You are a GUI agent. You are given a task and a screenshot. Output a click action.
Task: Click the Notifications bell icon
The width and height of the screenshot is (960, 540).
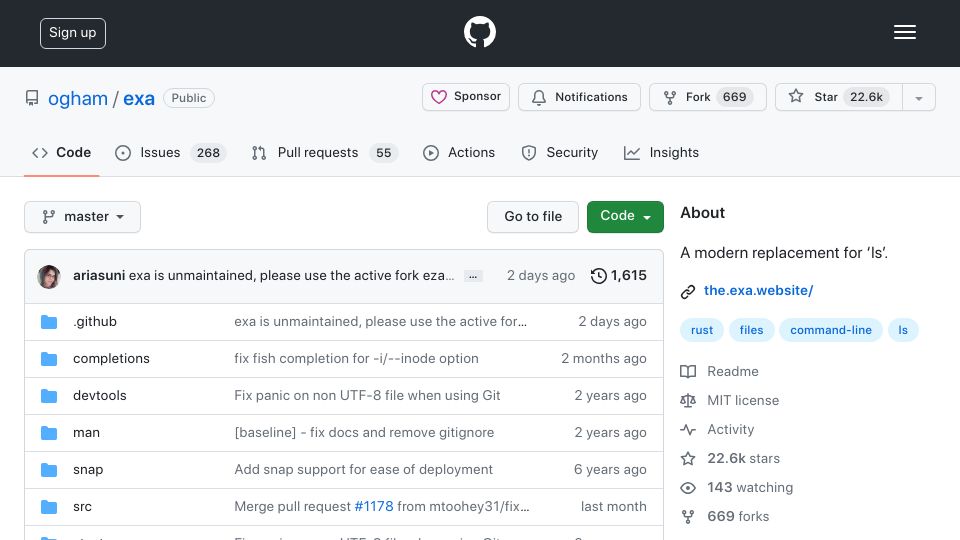[x=539, y=97]
